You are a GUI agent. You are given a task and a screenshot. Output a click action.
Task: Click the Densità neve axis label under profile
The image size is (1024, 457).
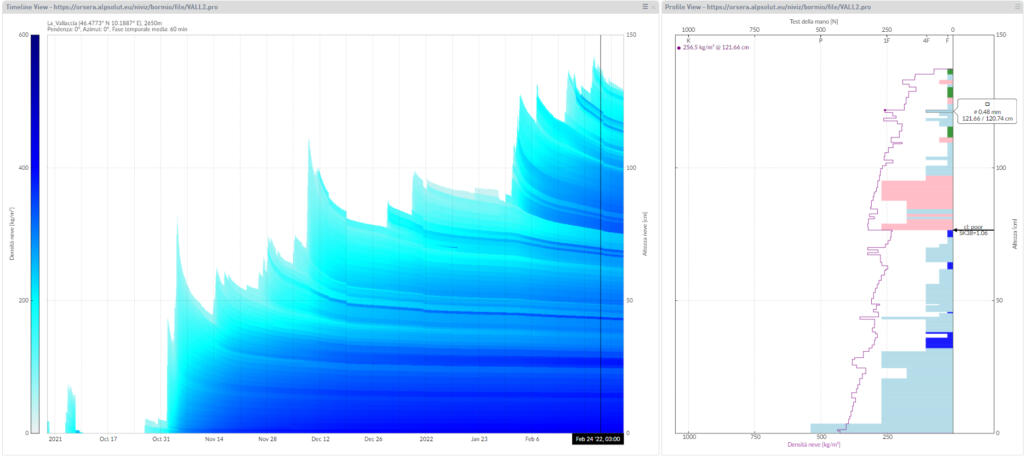[x=813, y=444]
